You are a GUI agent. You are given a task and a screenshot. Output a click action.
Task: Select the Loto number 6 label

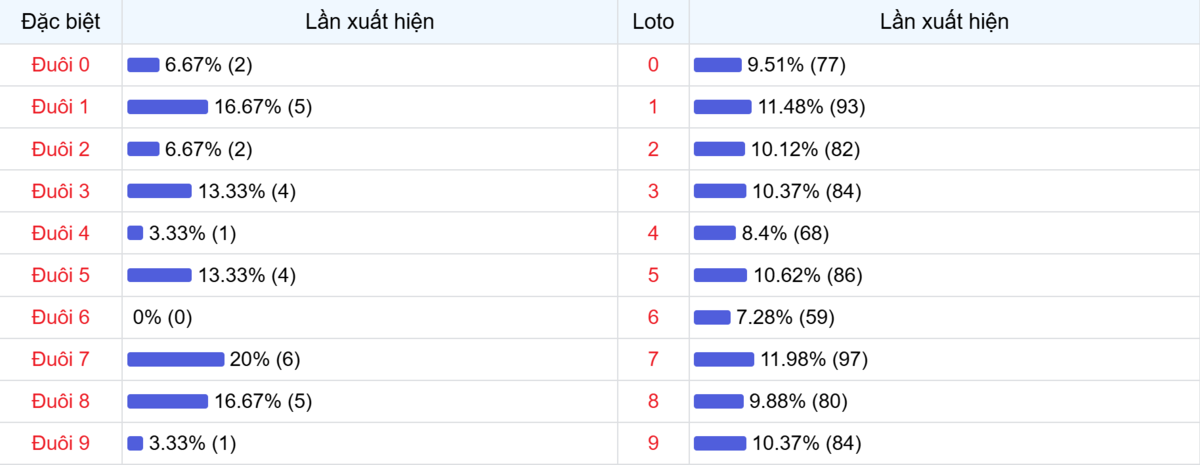(653, 317)
